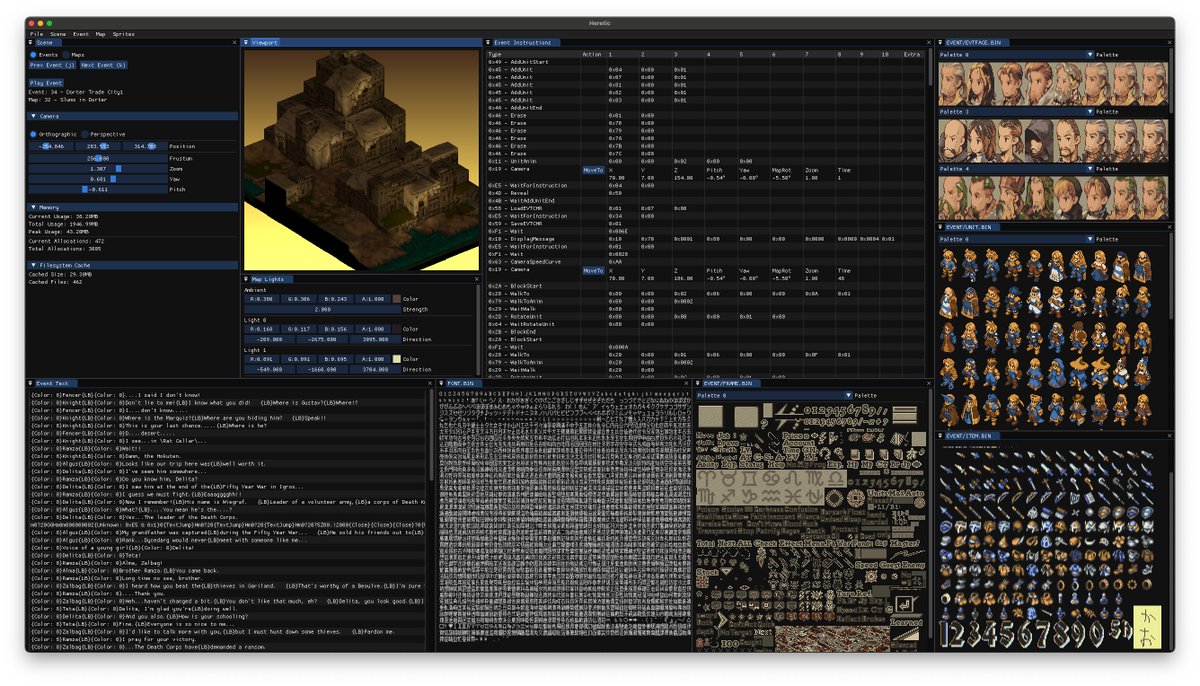
Task: Close the EVENT/FRAME.BIN panel with its X
Action: click(928, 383)
